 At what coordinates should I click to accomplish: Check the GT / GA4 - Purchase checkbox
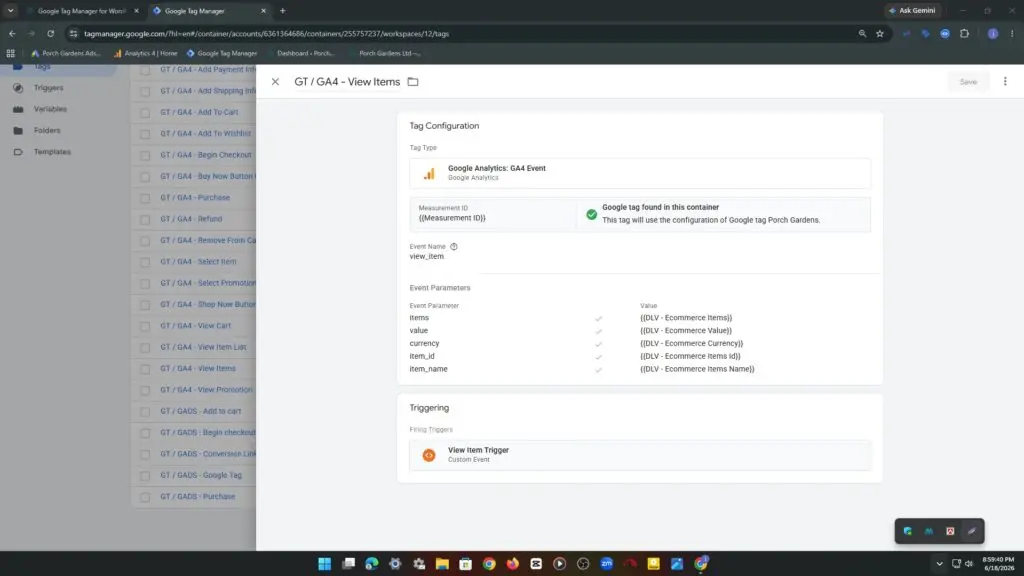[x=145, y=198]
